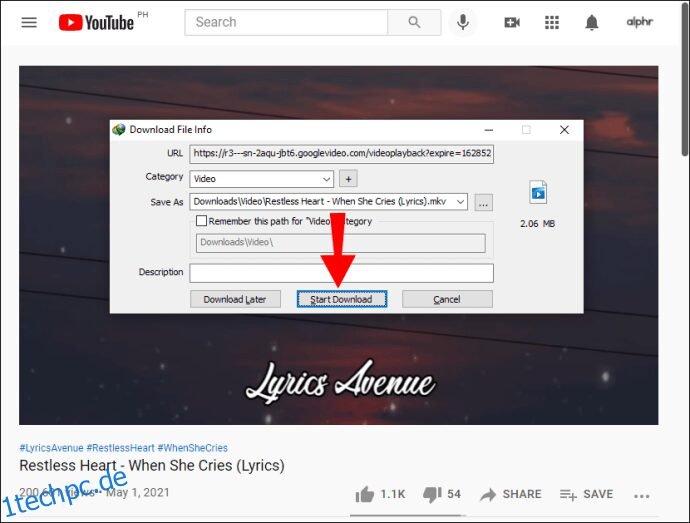690x523 pixels.
Task: Open the #LyricsAvenue hashtag link
Action: pos(51,448)
